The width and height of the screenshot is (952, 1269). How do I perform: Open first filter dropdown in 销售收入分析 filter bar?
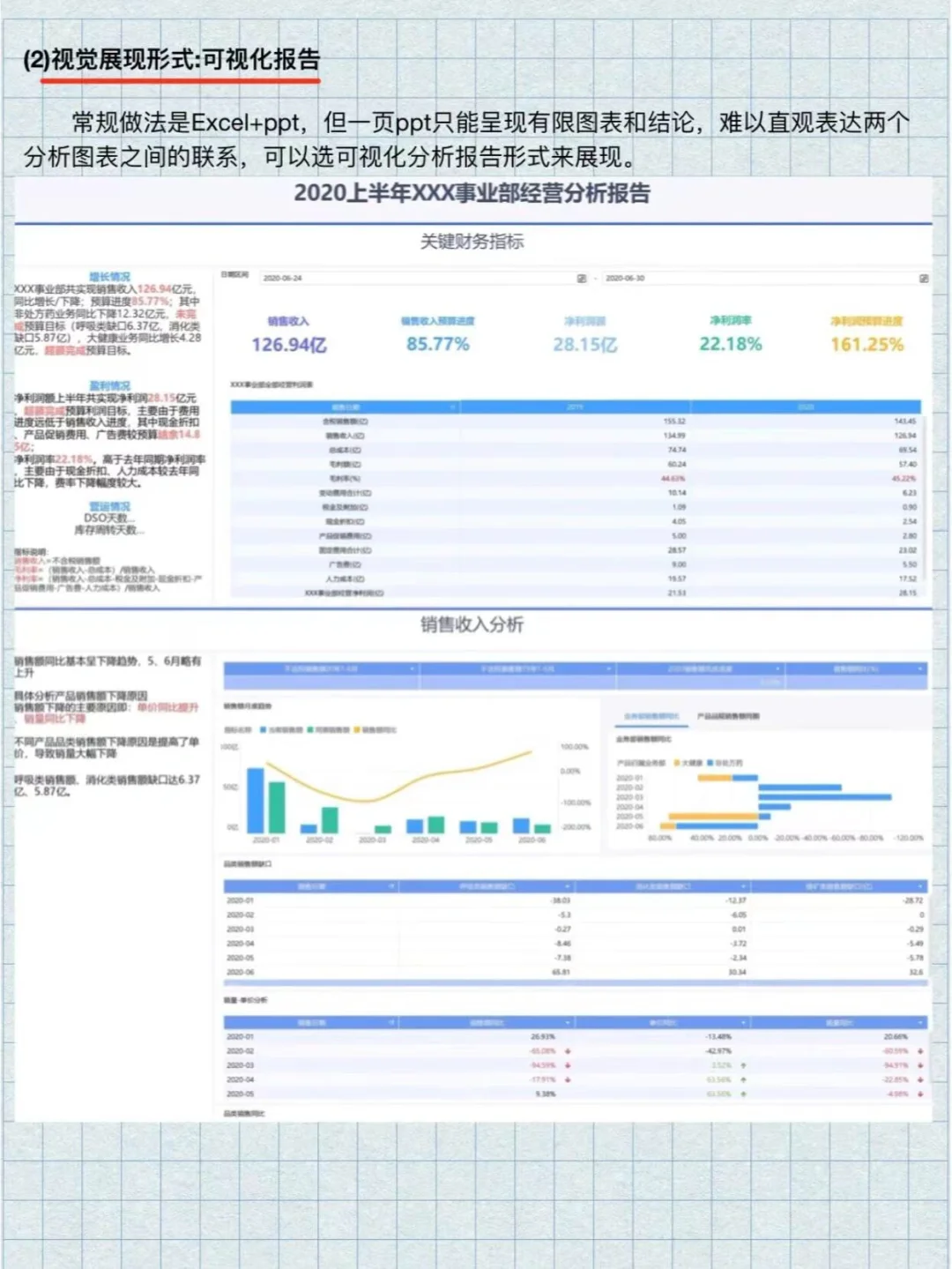[413, 669]
